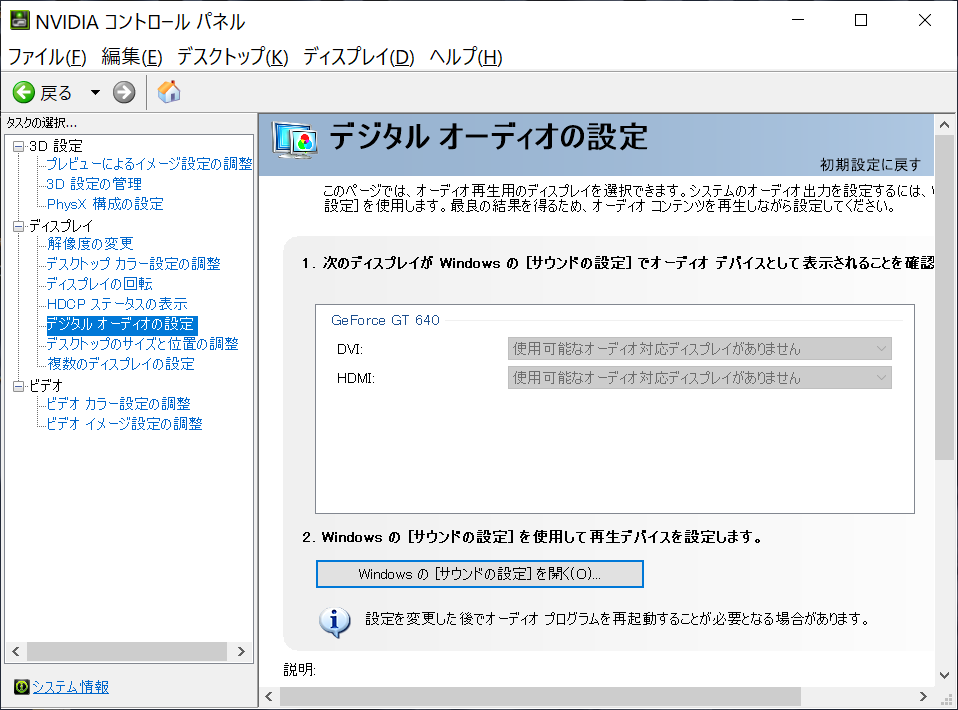Click the grey Forward arrow icon
958x710 pixels.
[x=124, y=93]
